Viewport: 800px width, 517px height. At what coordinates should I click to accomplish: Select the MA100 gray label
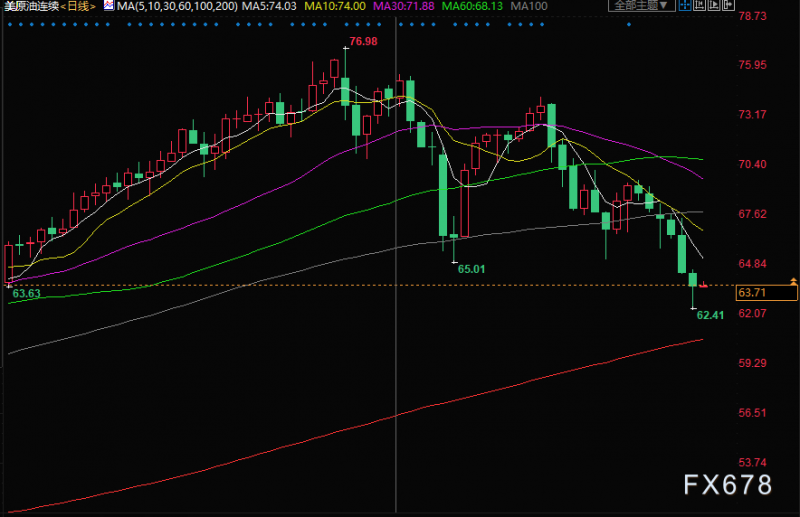(529, 6)
